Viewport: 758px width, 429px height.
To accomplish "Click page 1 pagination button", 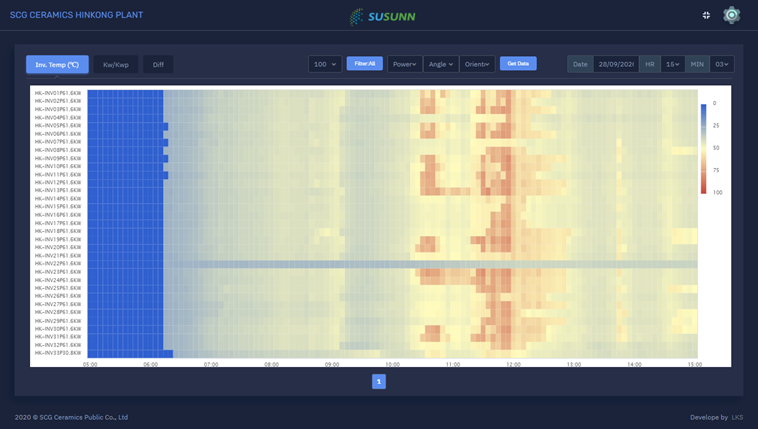I will 379,381.
